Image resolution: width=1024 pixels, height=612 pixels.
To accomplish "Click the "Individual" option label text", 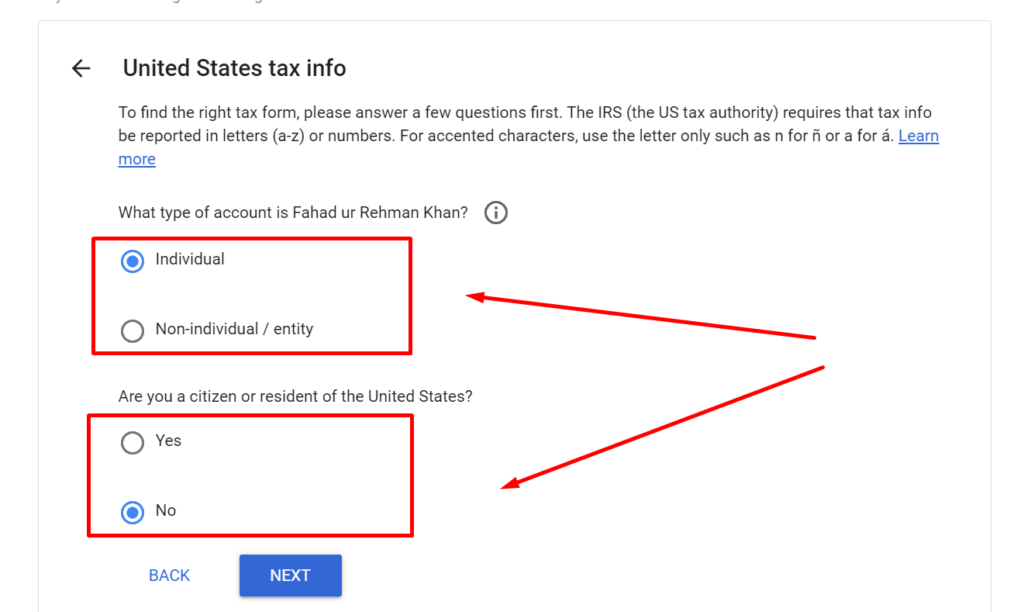I will coord(190,259).
